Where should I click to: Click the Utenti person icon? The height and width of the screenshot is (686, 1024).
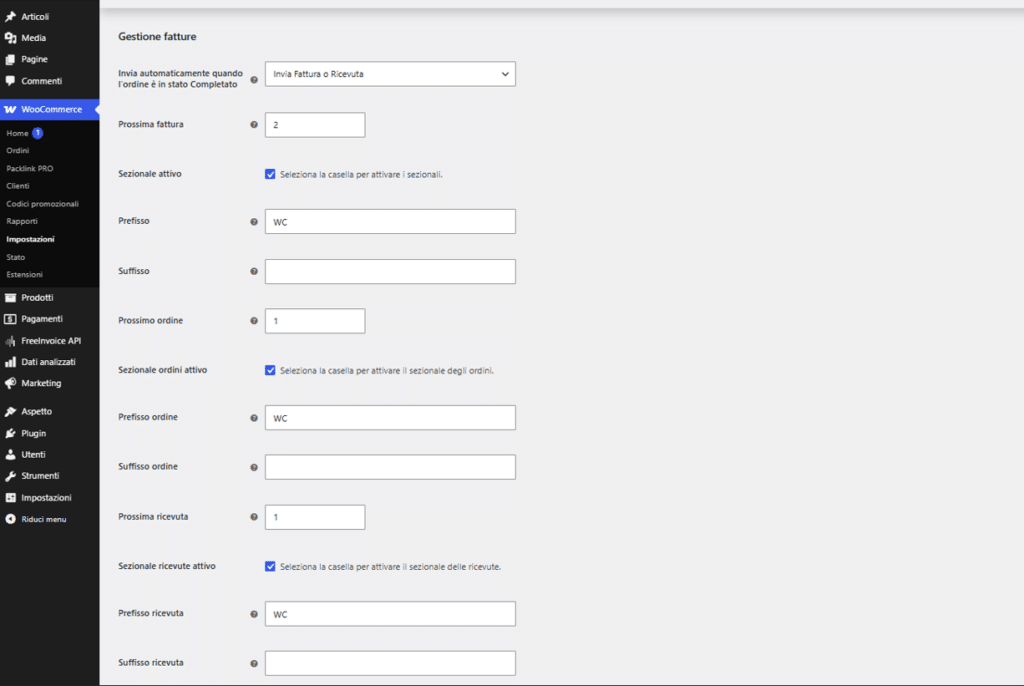coord(10,455)
